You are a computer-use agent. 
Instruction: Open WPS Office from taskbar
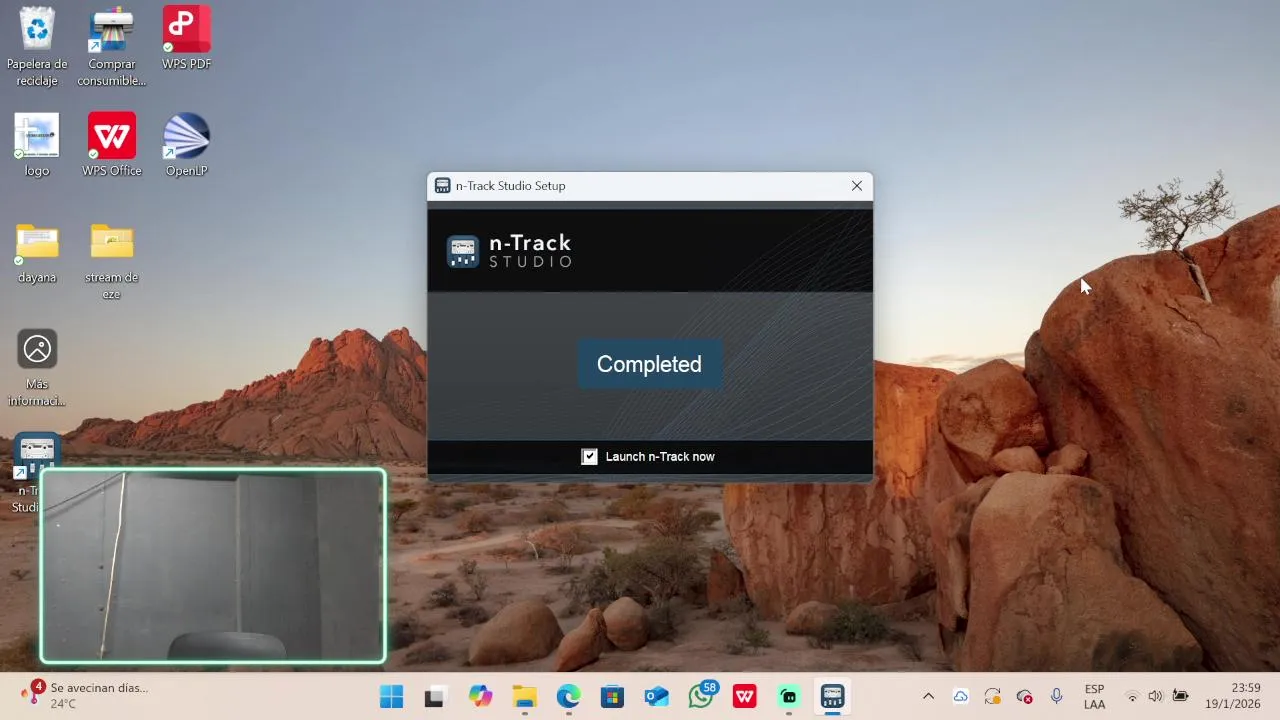point(745,696)
